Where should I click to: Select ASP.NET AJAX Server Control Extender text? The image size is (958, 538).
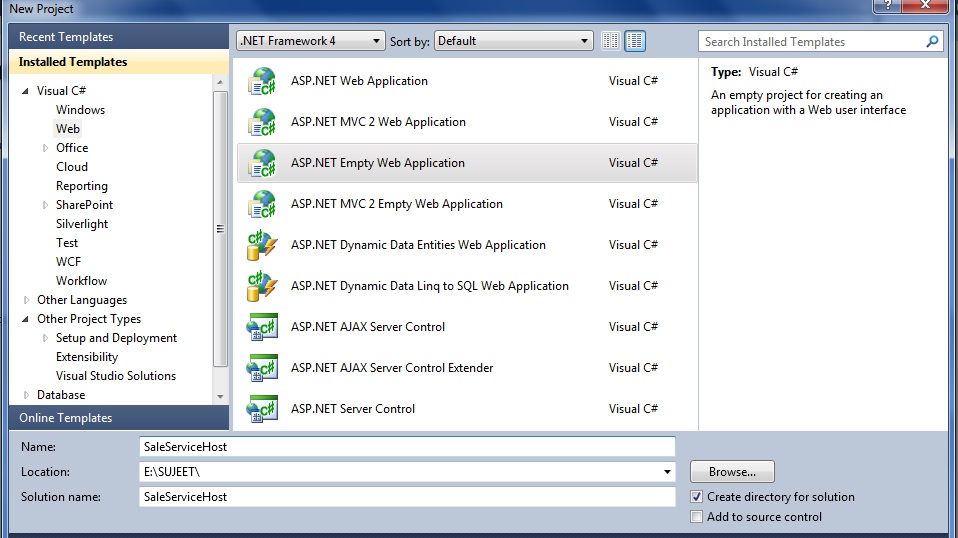pos(392,368)
